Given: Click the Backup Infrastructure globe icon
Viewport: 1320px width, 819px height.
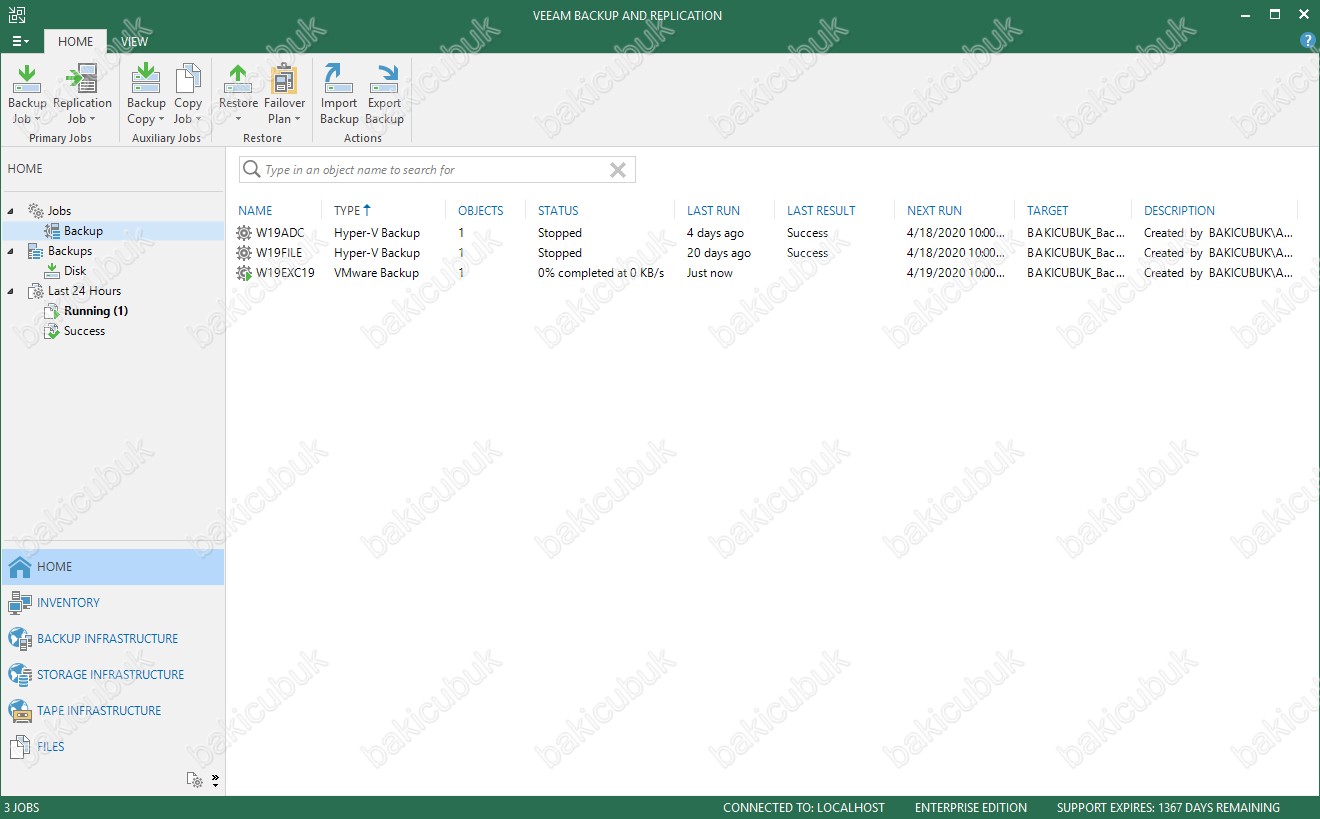Looking at the screenshot, I should point(20,638).
